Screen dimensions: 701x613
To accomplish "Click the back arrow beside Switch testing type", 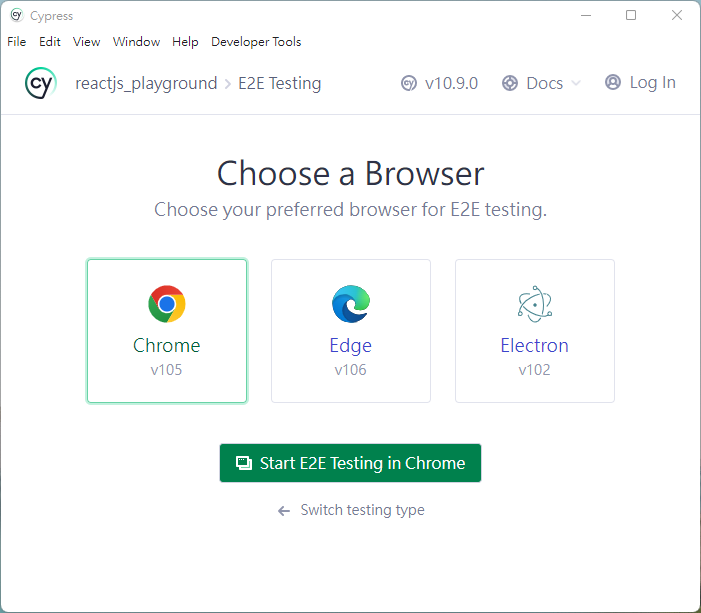I will [x=284, y=511].
